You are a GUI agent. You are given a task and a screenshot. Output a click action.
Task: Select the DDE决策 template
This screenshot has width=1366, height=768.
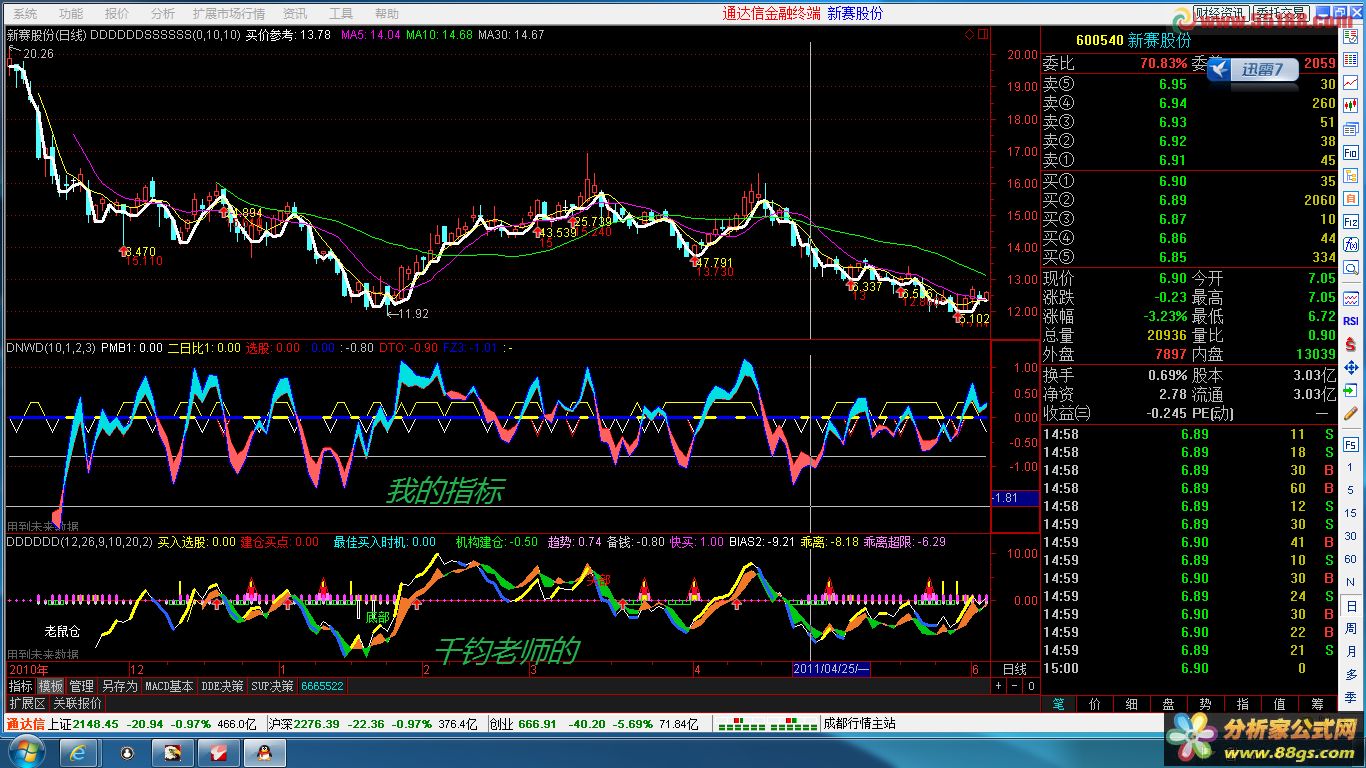coord(222,686)
